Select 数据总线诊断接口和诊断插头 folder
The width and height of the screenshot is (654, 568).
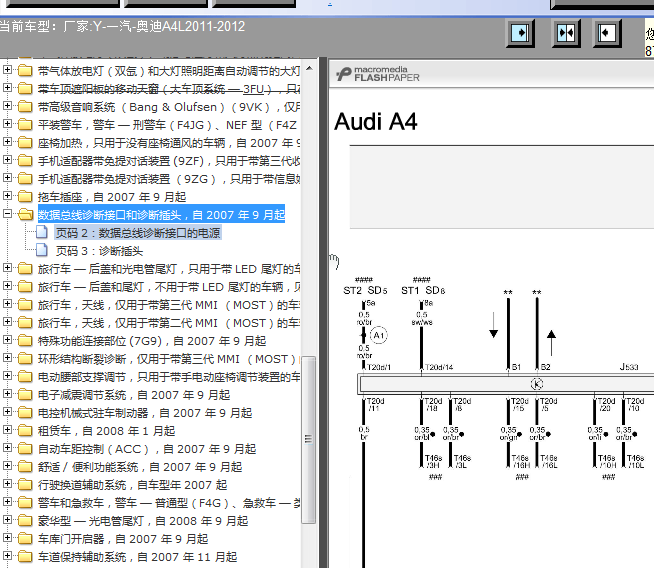(x=161, y=215)
